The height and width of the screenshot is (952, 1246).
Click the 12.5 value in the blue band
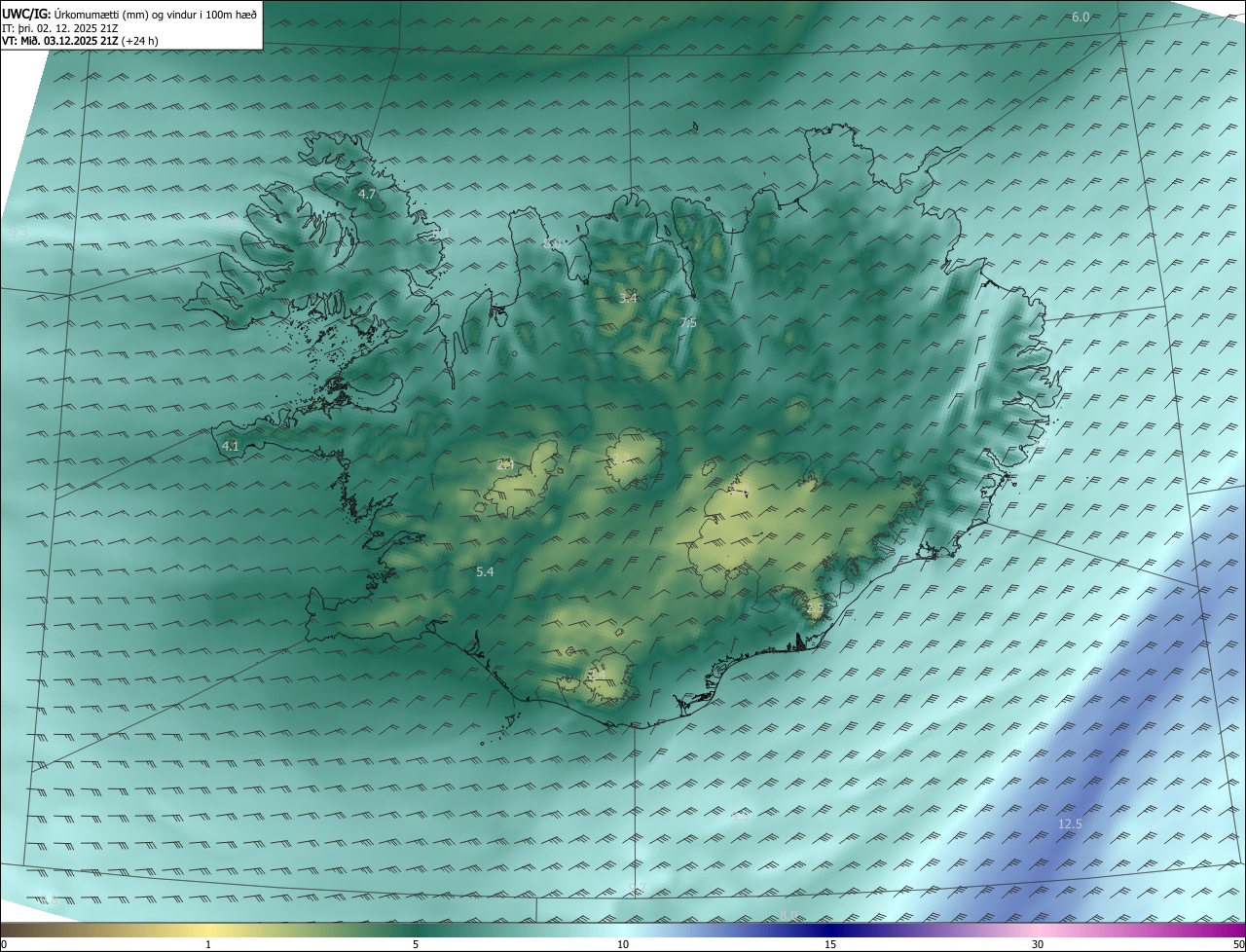coord(1070,824)
